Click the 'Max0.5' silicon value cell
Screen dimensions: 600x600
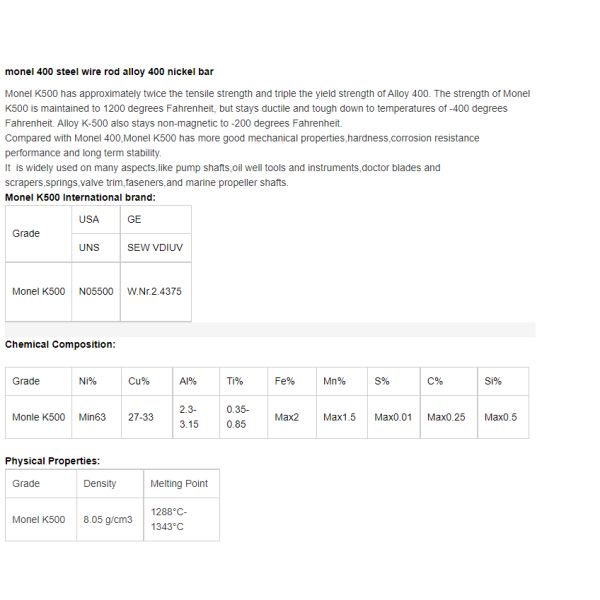click(x=500, y=417)
